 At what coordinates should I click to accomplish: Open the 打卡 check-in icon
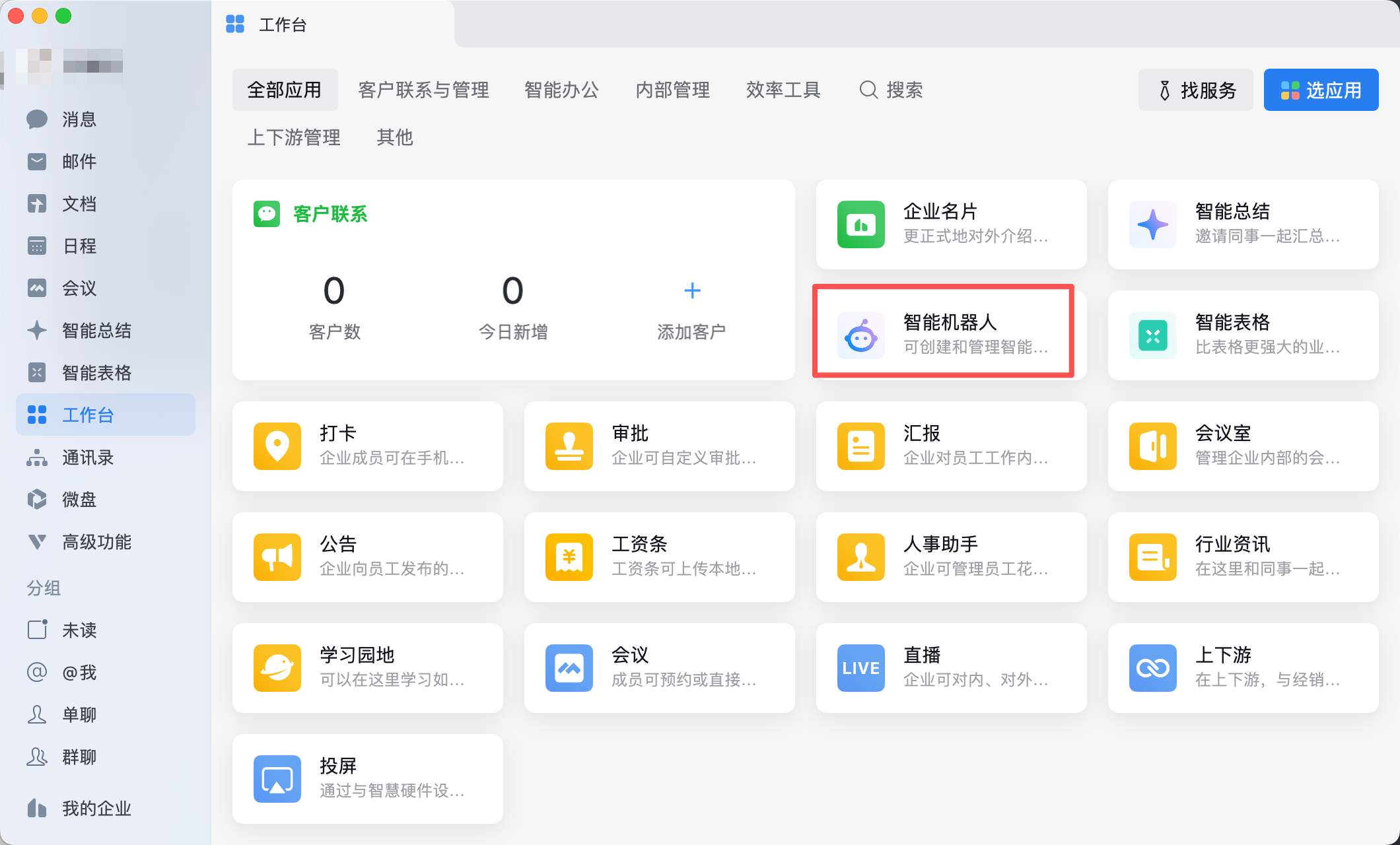point(277,446)
